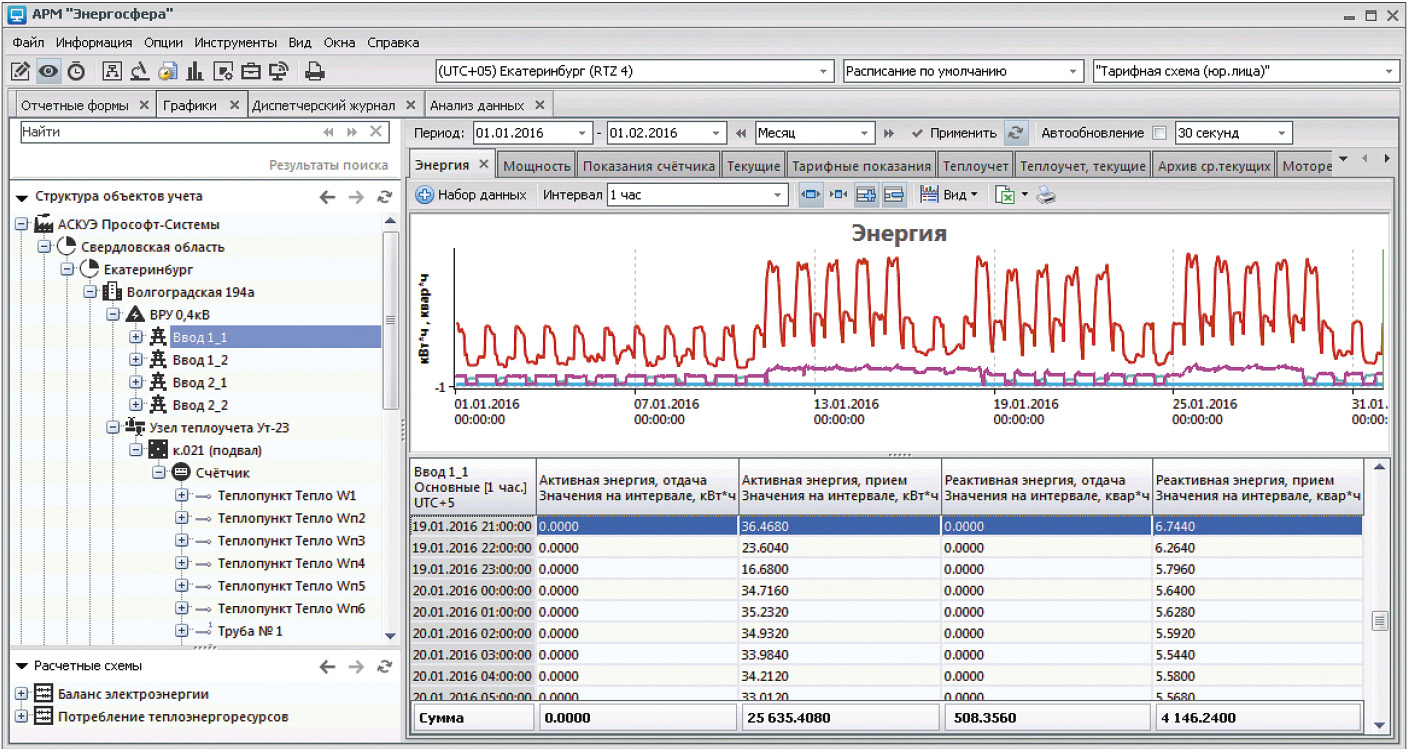Open the Инструменты menu
Viewport: 1410px width, 752px height.
coord(235,43)
